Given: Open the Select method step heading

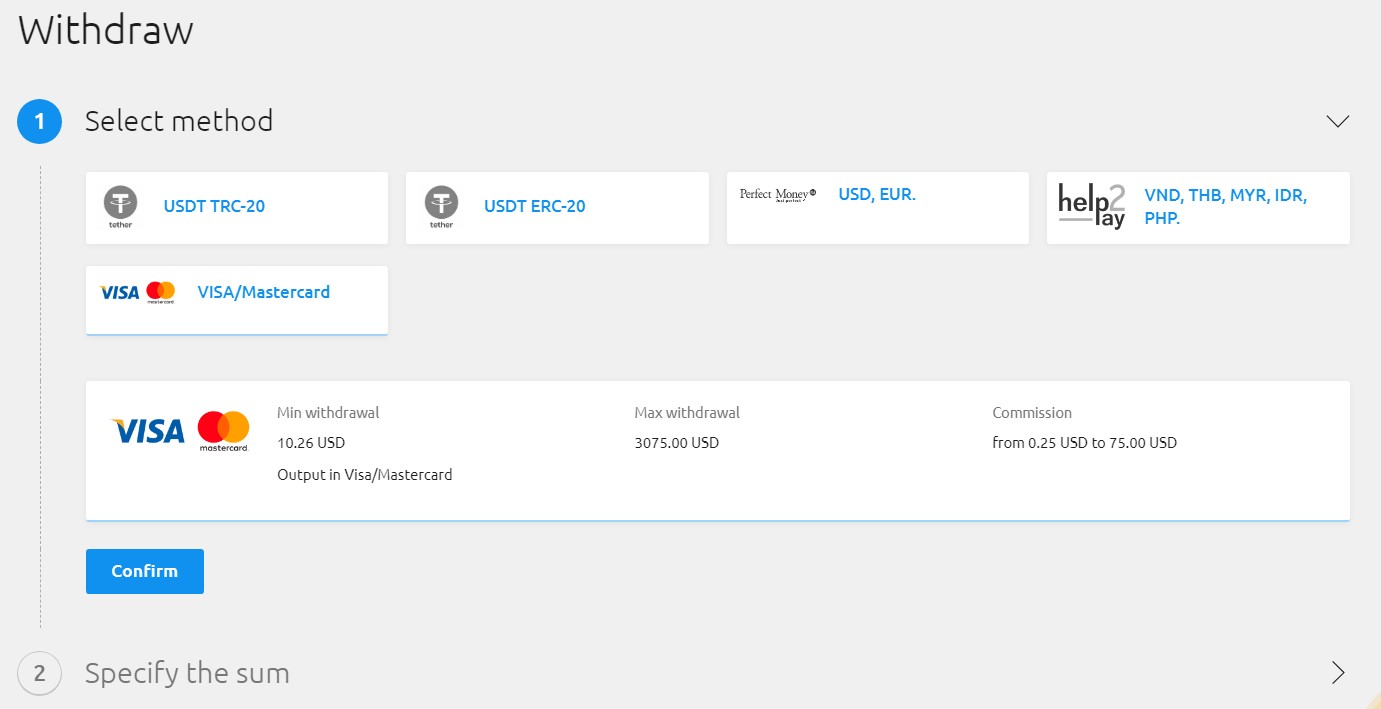Looking at the screenshot, I should point(179,121).
